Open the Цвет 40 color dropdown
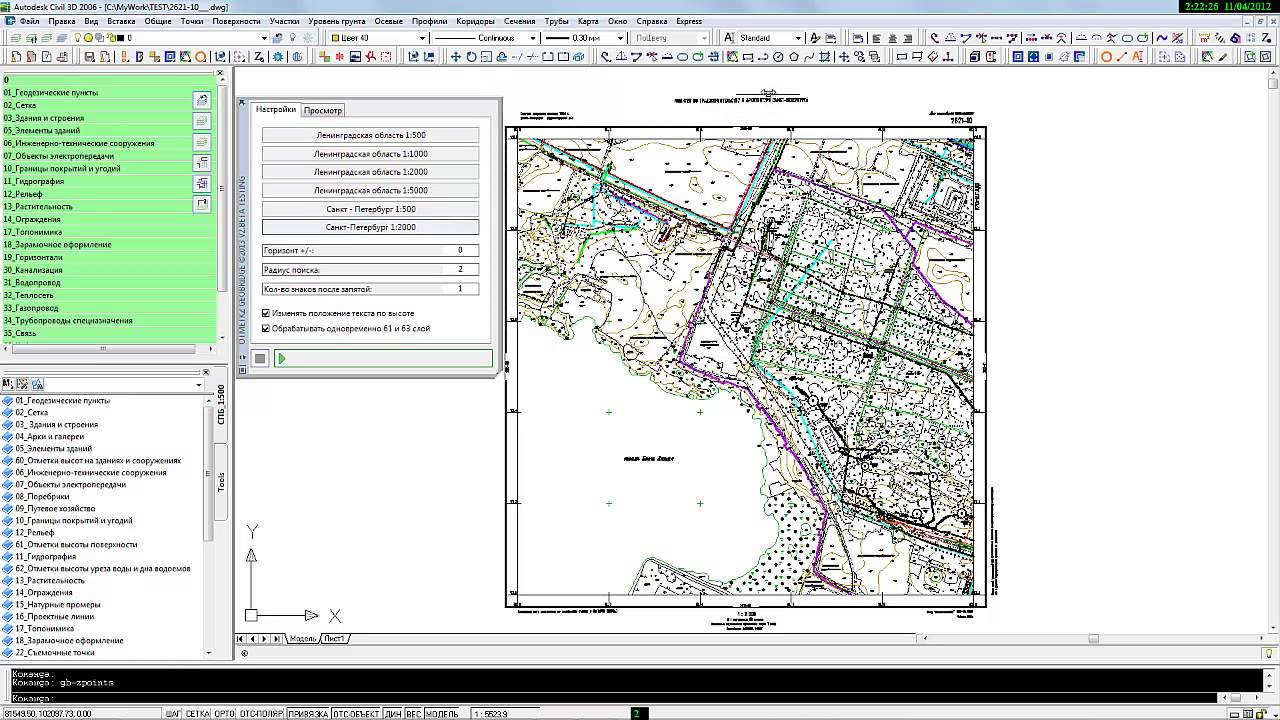The image size is (1280, 720). pos(422,38)
